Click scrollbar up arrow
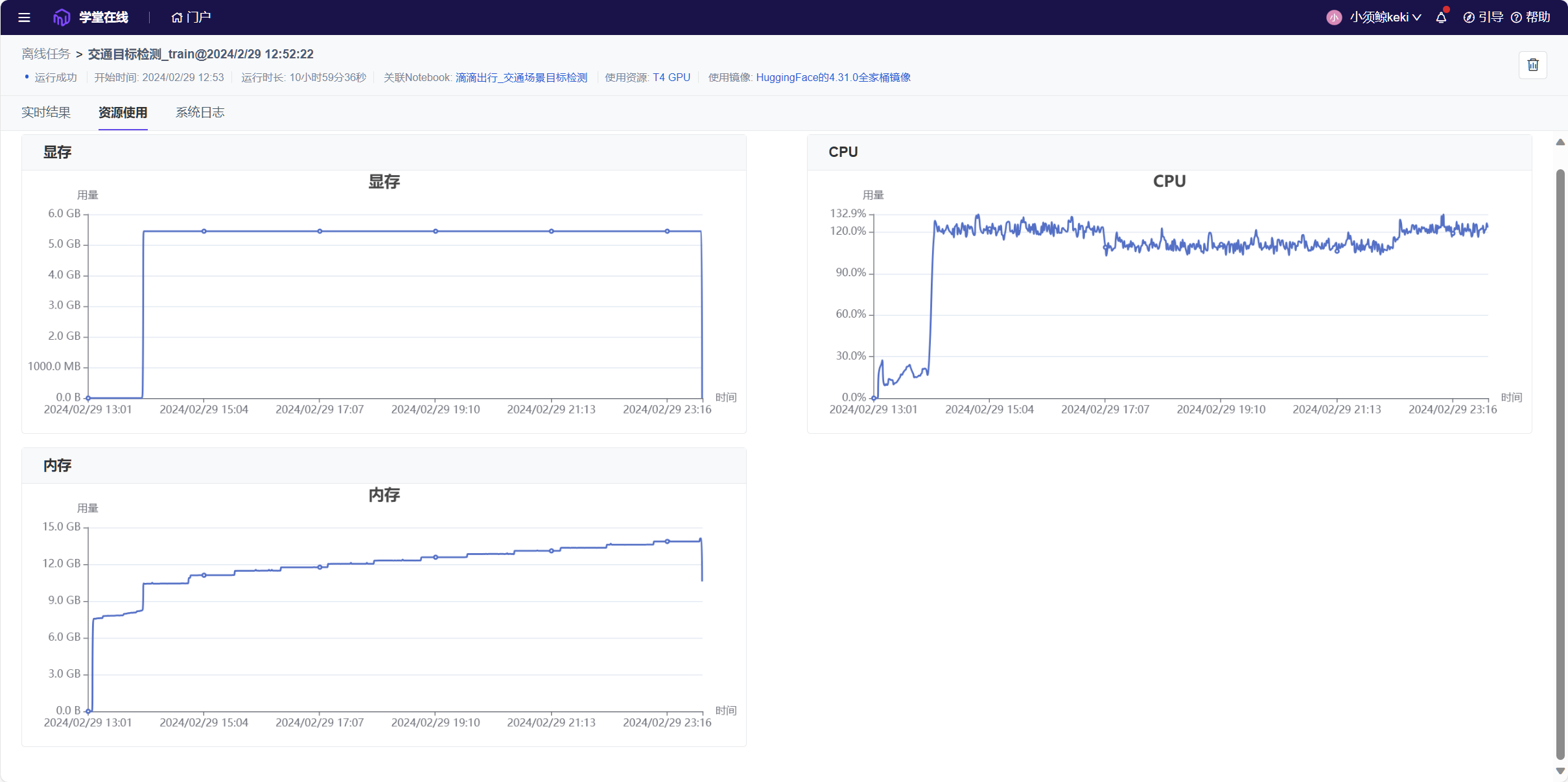The image size is (1568, 782). point(1560,143)
